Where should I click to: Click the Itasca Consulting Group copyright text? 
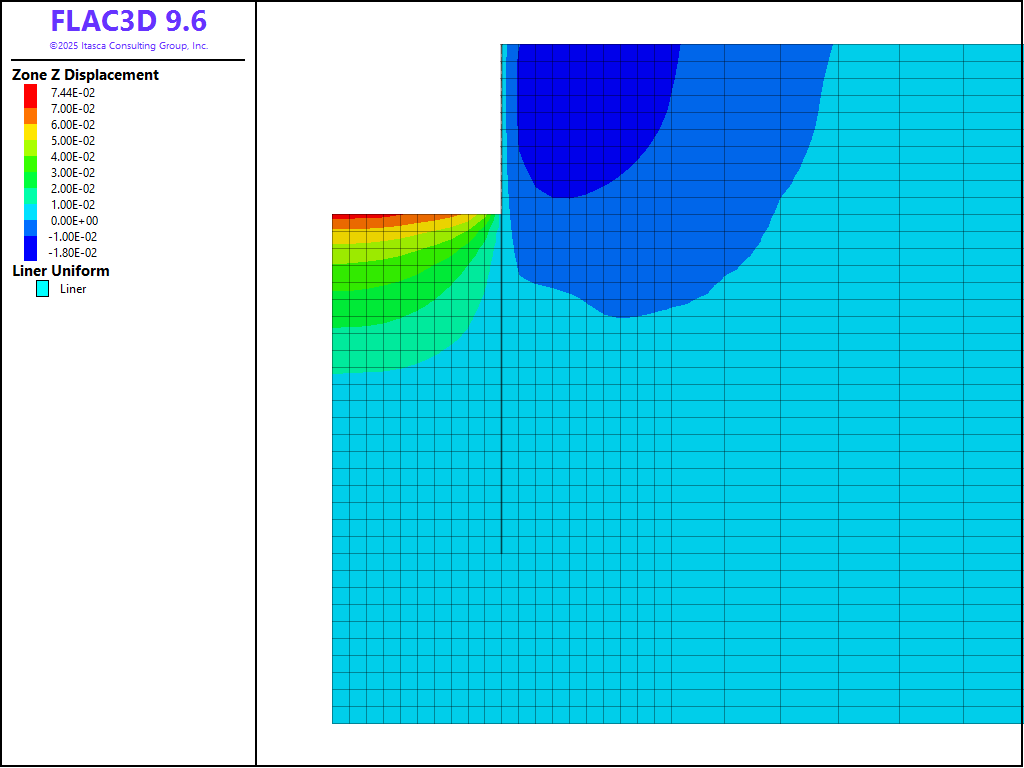pos(128,46)
